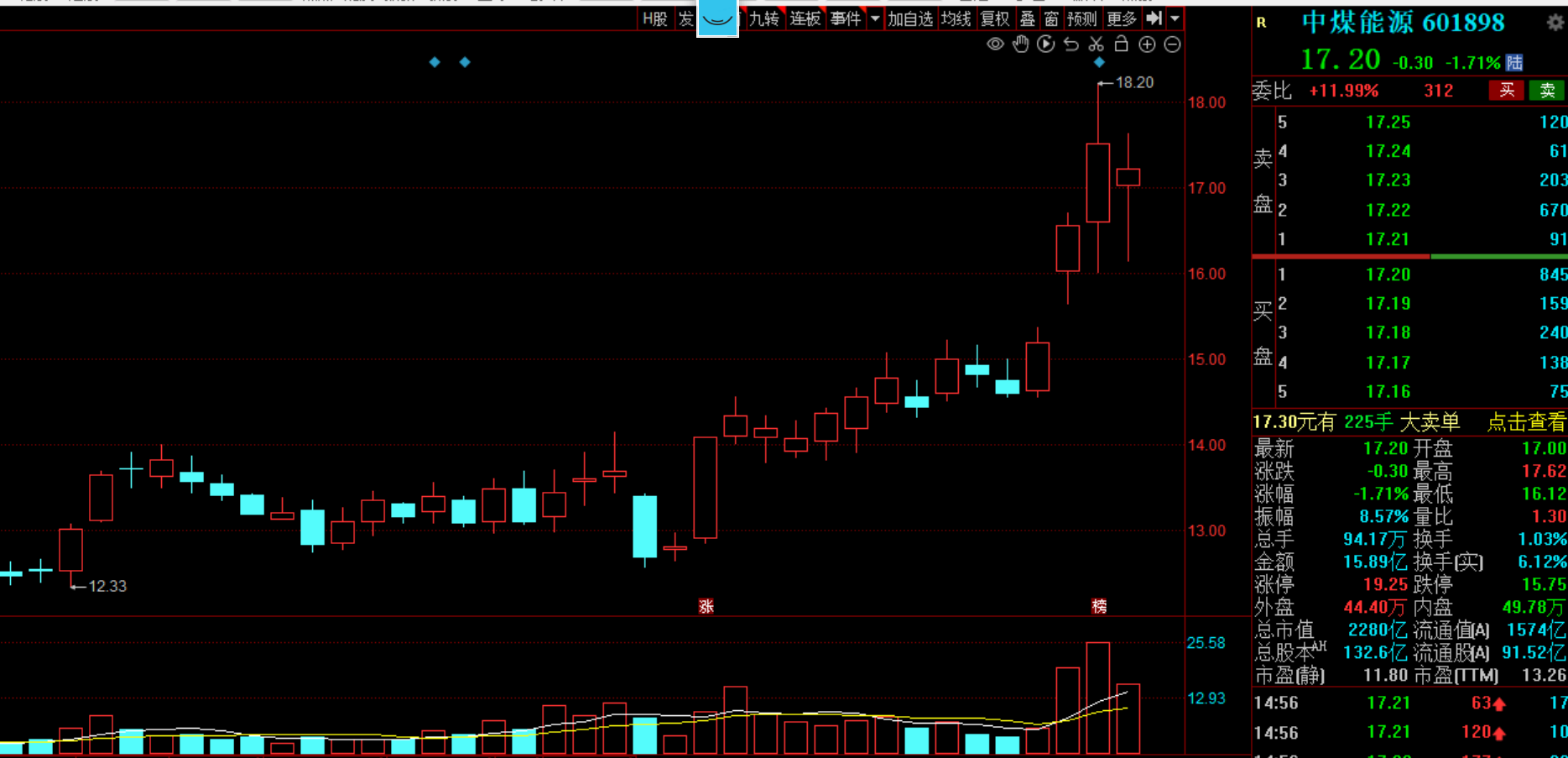Click the red up arrow beside 63

pos(1499,704)
